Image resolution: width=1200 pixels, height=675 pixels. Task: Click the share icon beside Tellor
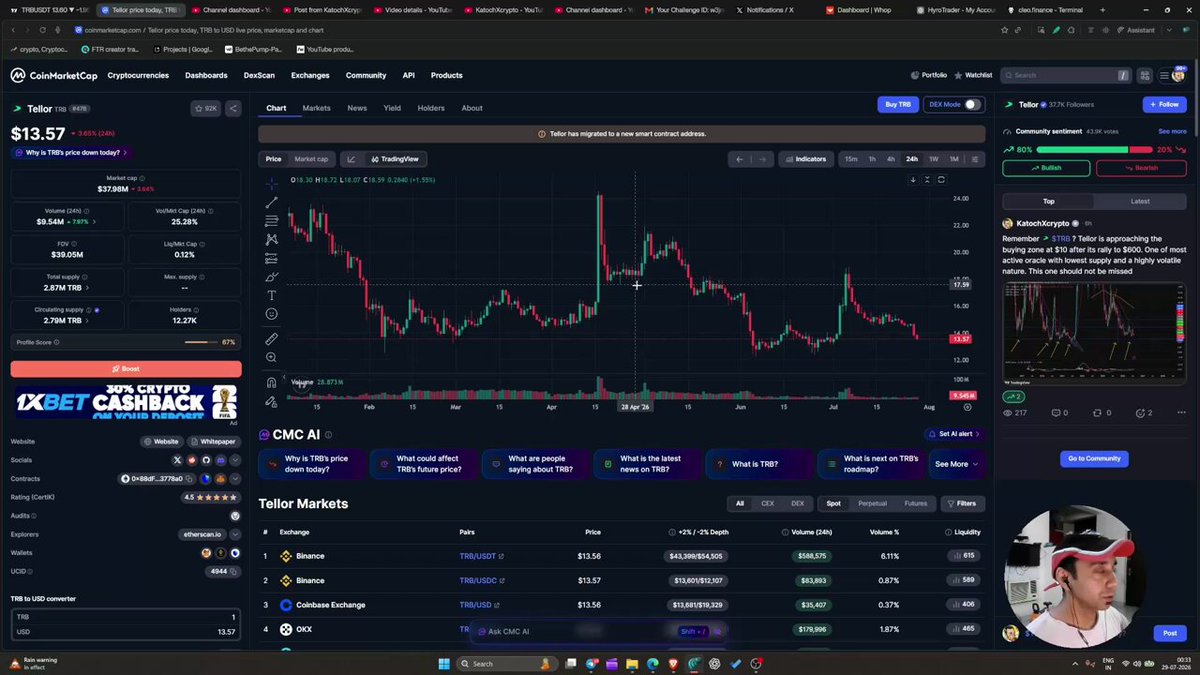233,108
